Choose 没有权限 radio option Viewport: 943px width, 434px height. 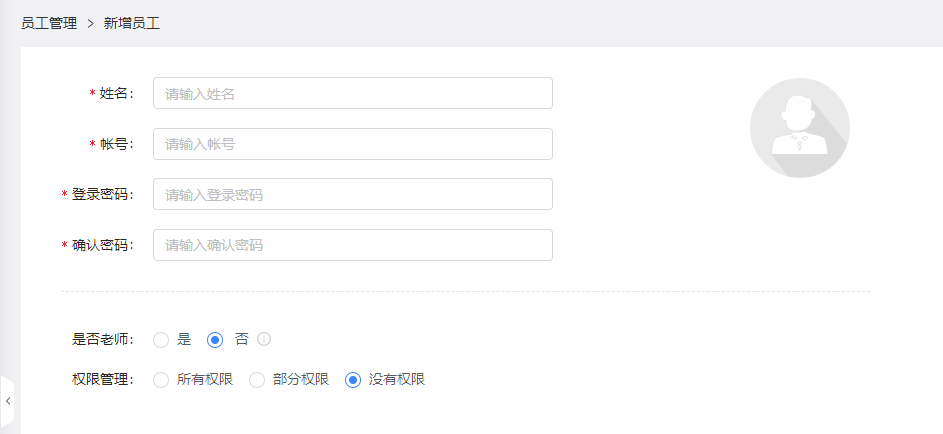click(x=353, y=380)
